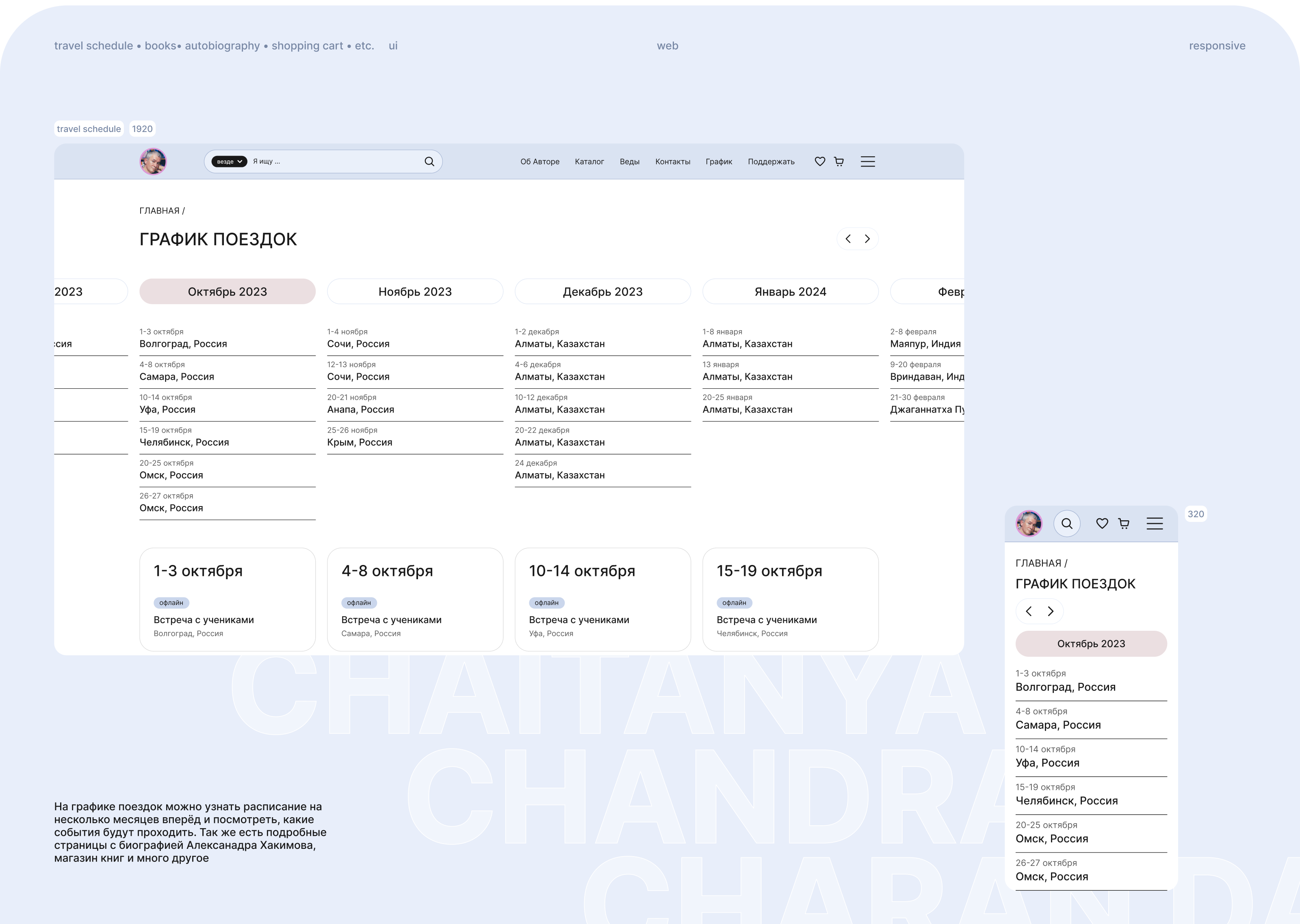Image resolution: width=1300 pixels, height=924 pixels.
Task: Select the "Октябрь 2023" tab in the mobile view
Action: (x=1091, y=643)
